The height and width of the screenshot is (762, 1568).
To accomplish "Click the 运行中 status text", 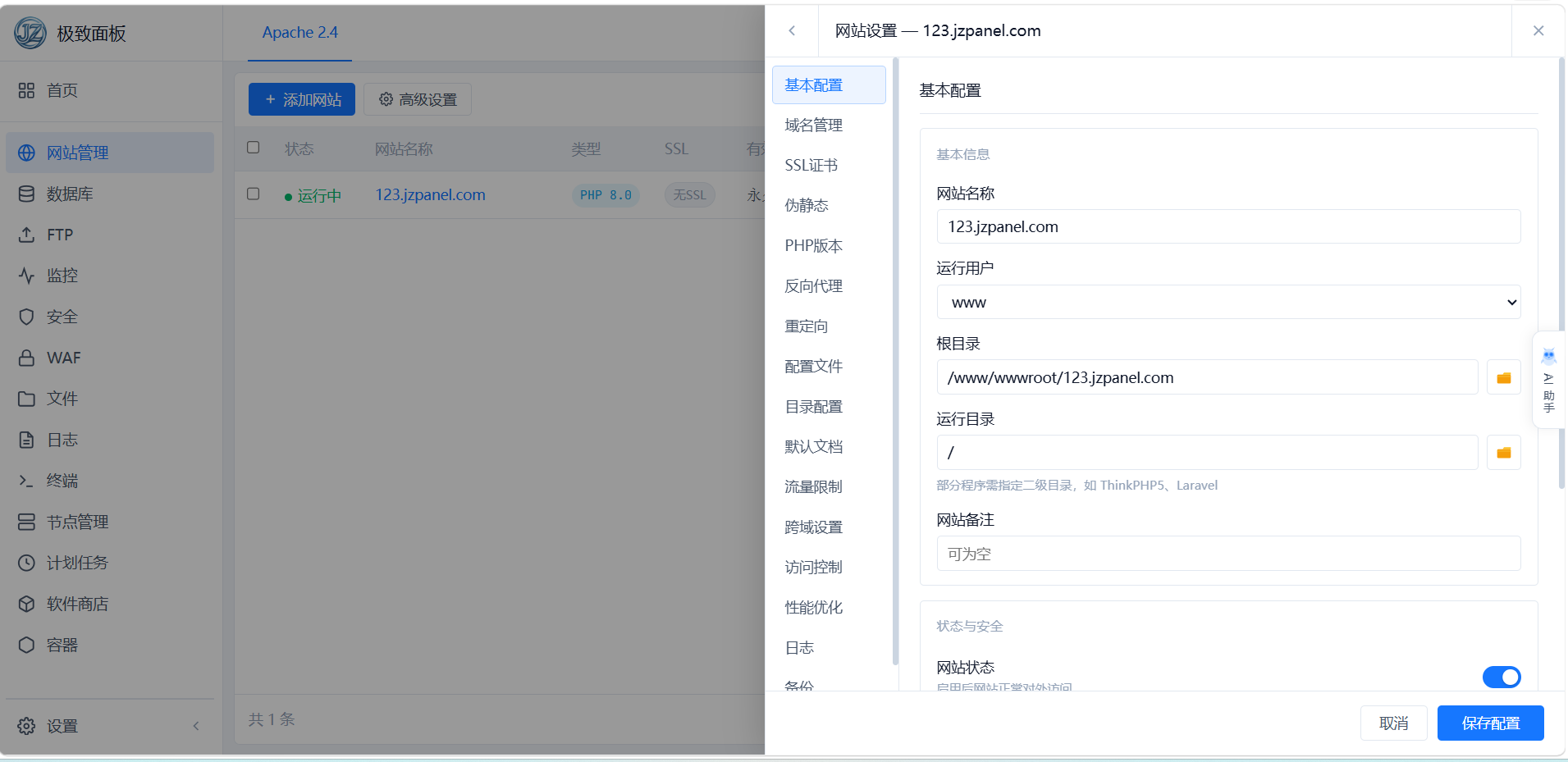I will click(x=319, y=196).
